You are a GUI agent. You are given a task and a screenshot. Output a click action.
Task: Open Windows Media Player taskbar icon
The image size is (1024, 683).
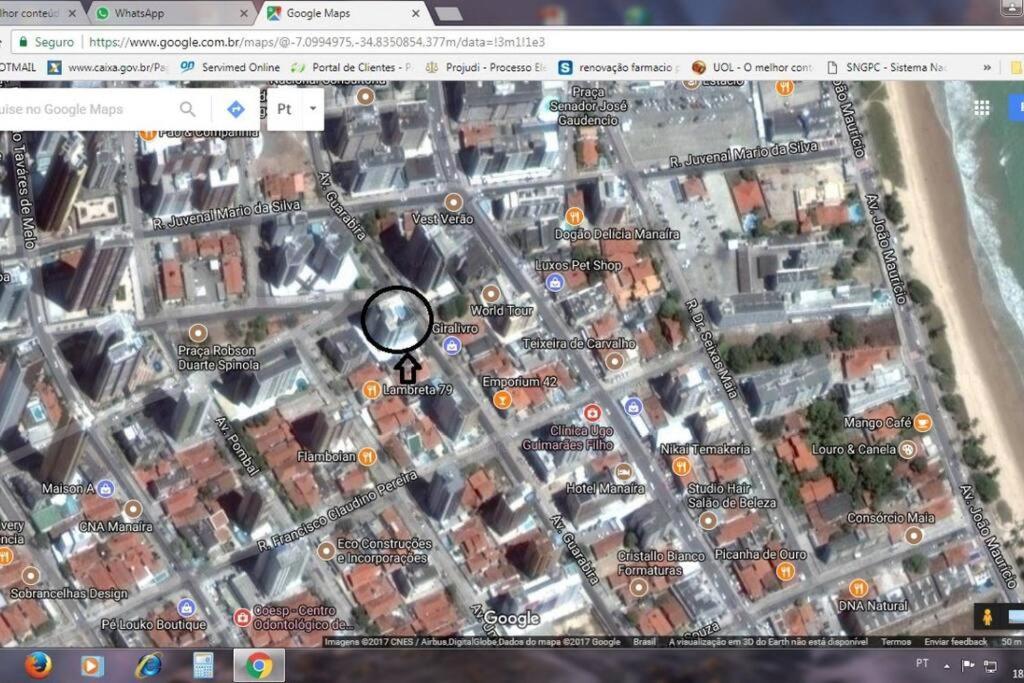tap(92, 666)
